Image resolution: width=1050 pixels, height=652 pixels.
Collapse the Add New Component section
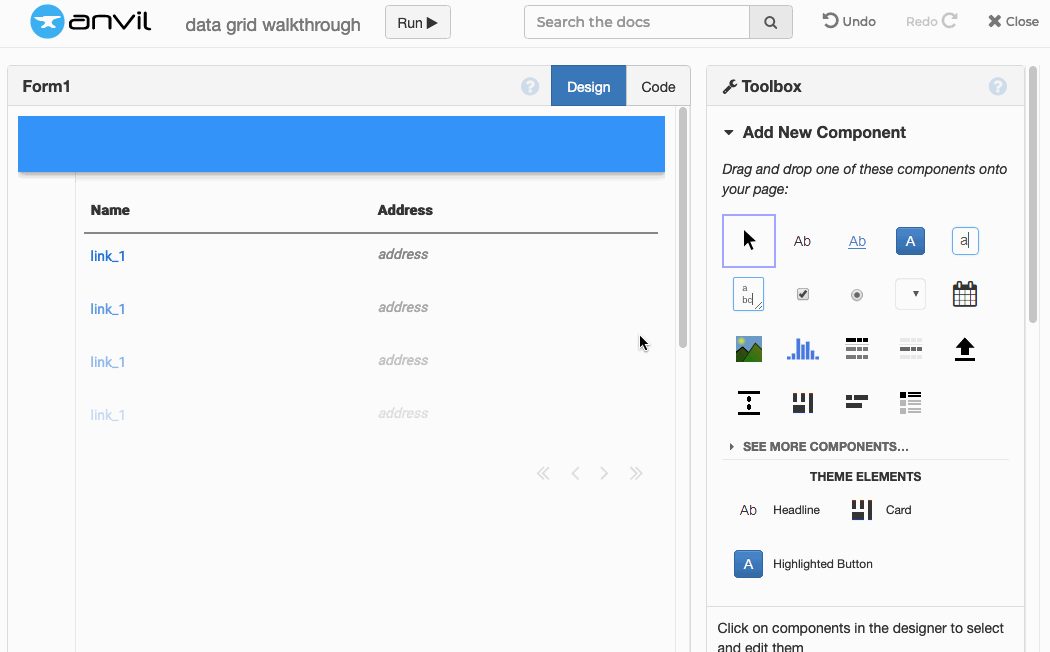(815, 133)
